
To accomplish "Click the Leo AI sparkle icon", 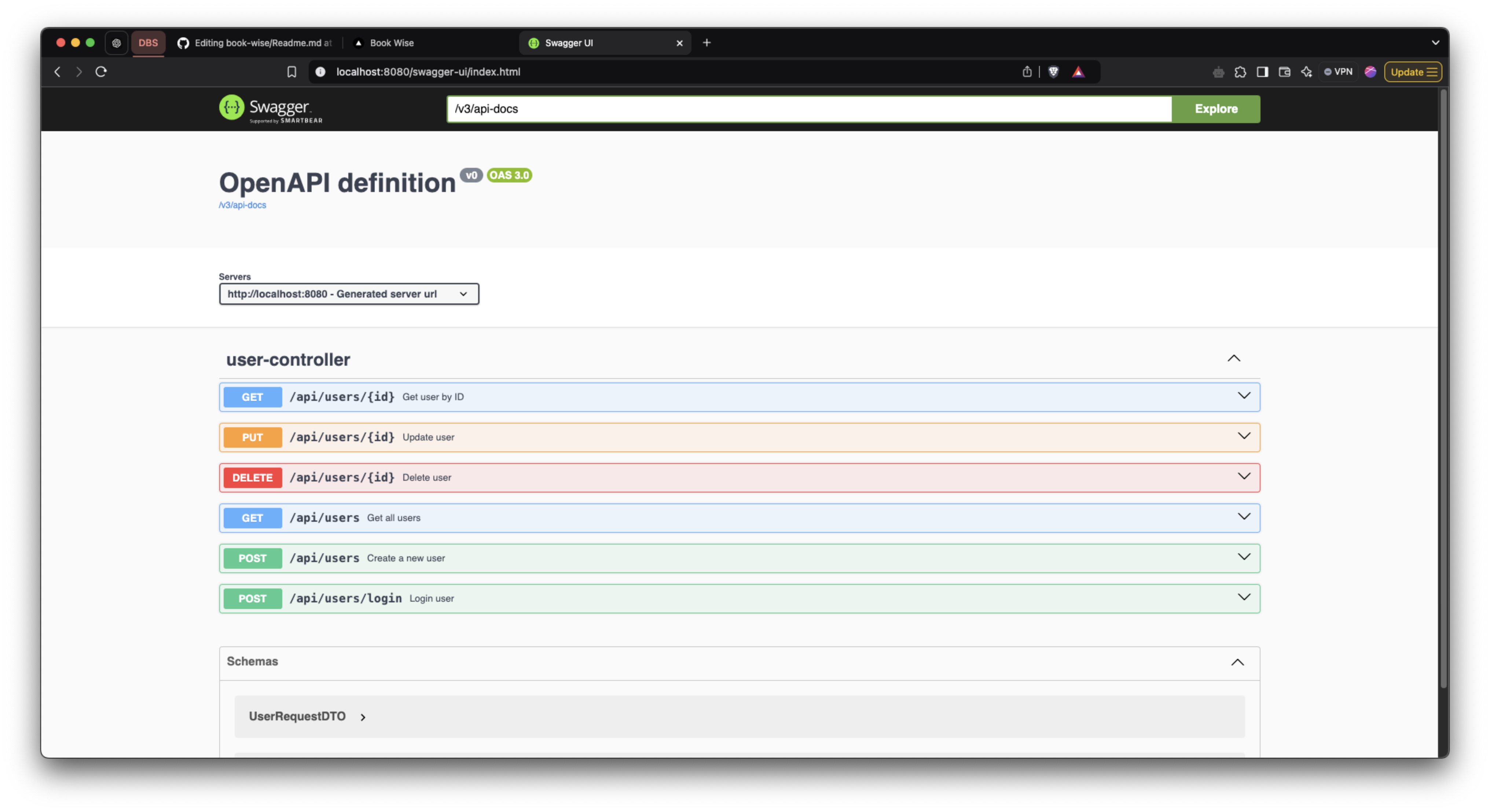I will 1307,72.
